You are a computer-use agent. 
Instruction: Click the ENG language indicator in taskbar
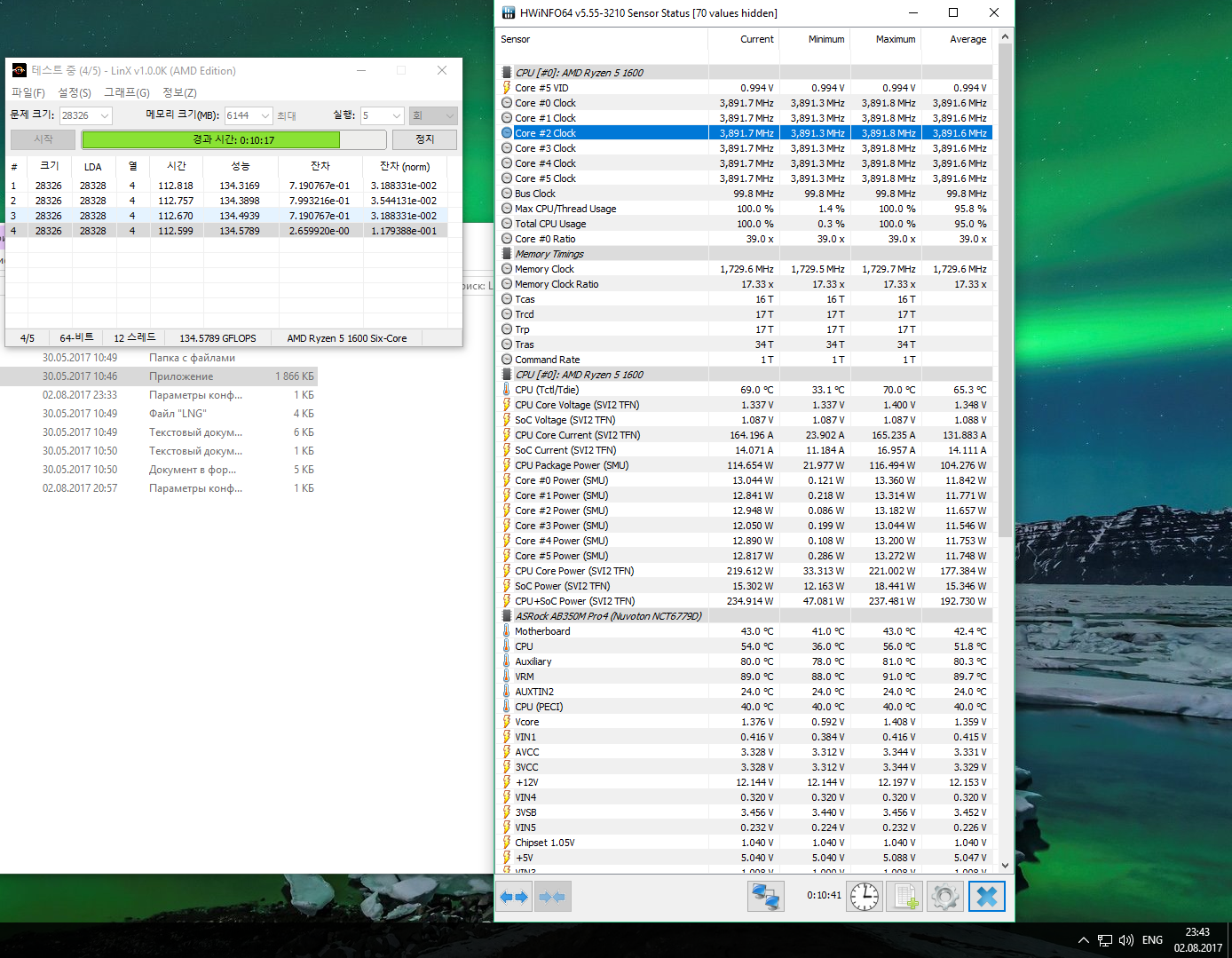point(1152,940)
